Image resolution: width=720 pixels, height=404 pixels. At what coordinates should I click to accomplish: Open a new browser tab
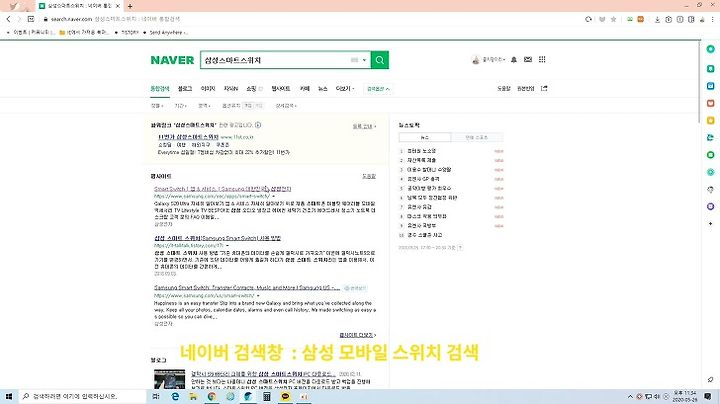pos(130,6)
